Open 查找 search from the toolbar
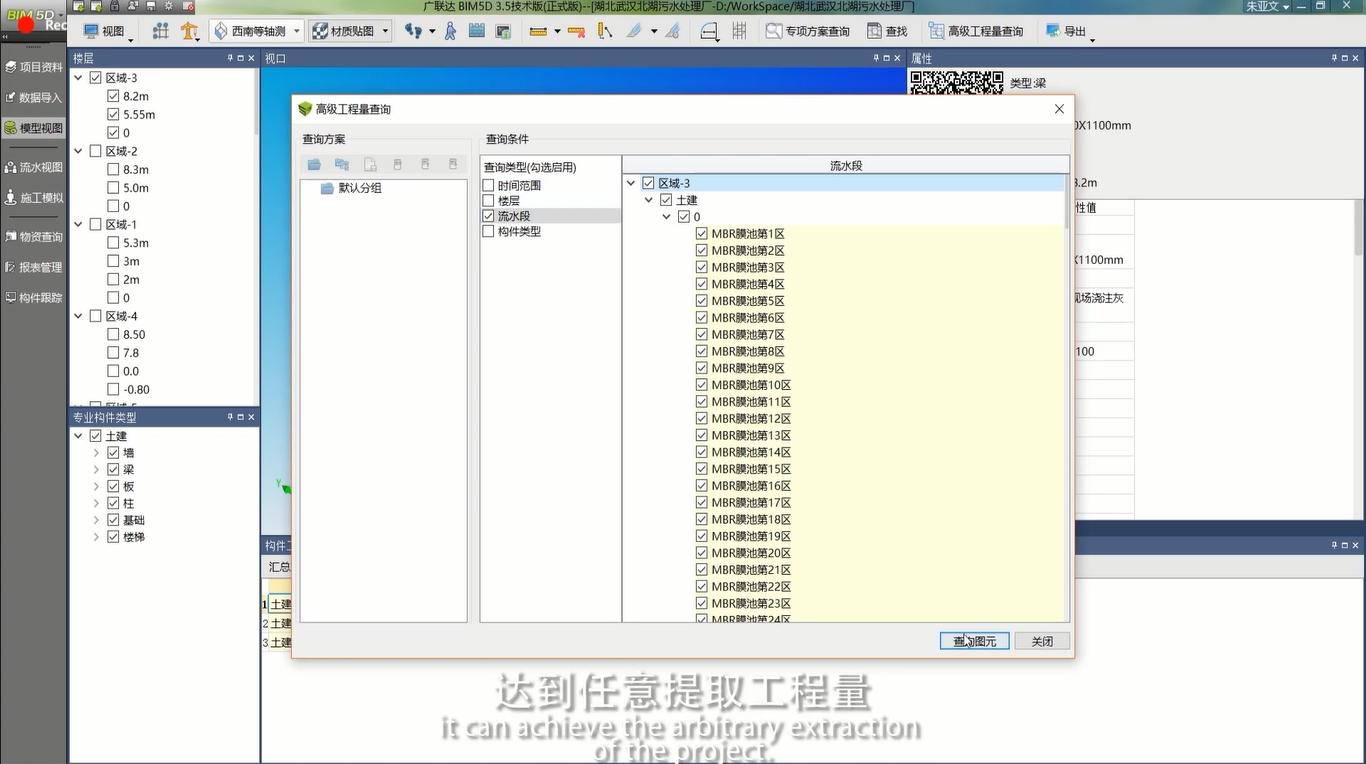 point(887,31)
